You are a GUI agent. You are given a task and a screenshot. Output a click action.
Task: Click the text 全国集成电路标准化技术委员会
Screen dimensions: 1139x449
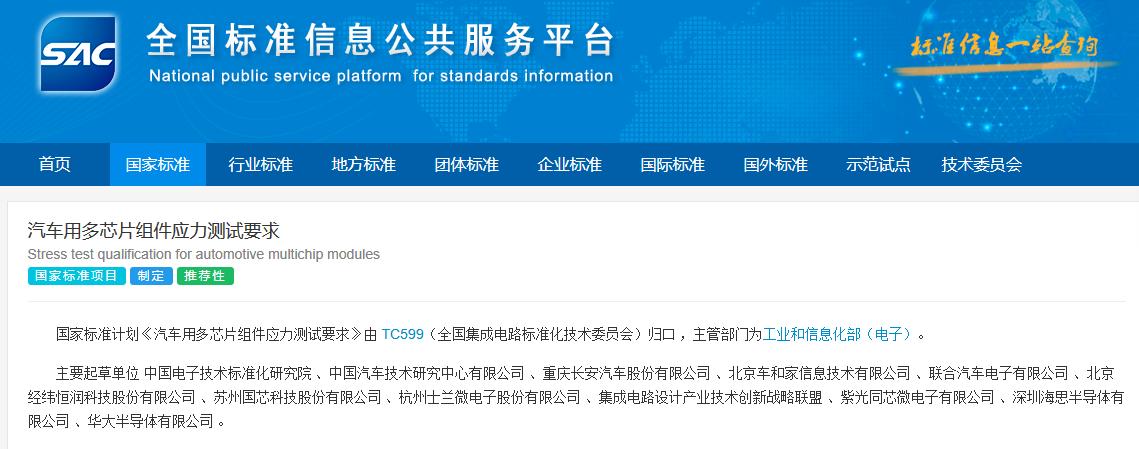tap(538, 334)
